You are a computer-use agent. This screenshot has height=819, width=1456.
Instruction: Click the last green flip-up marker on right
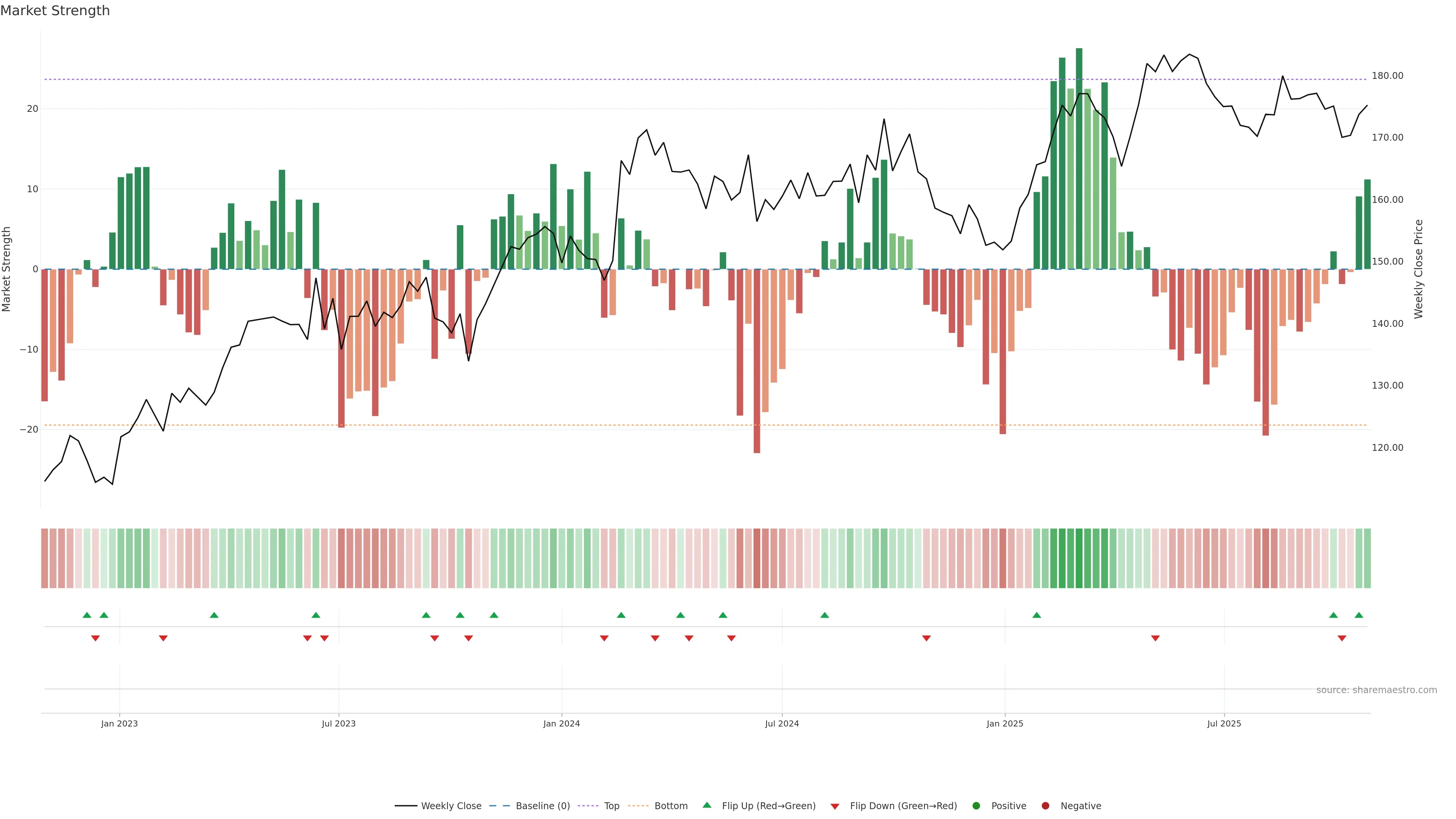(x=1359, y=615)
